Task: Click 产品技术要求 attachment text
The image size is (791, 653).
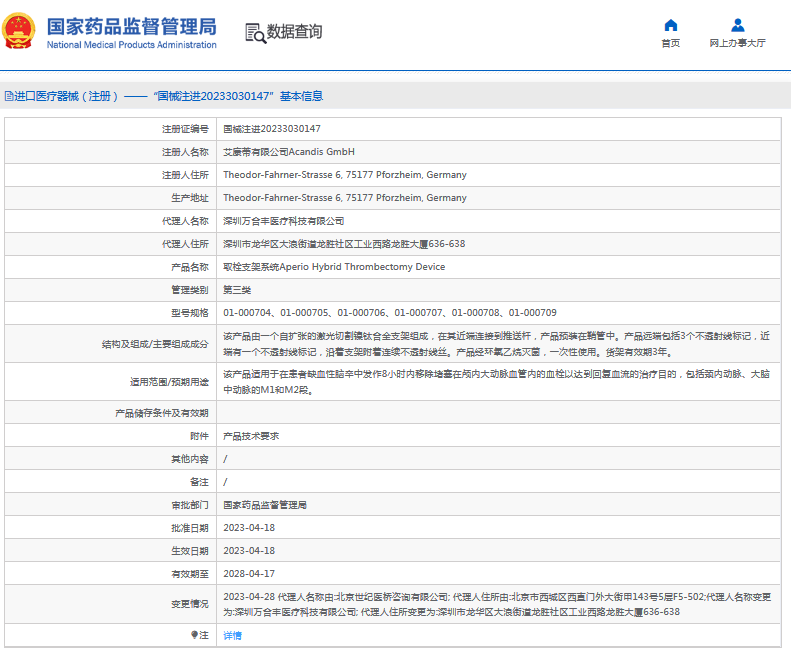Action: tap(251, 436)
